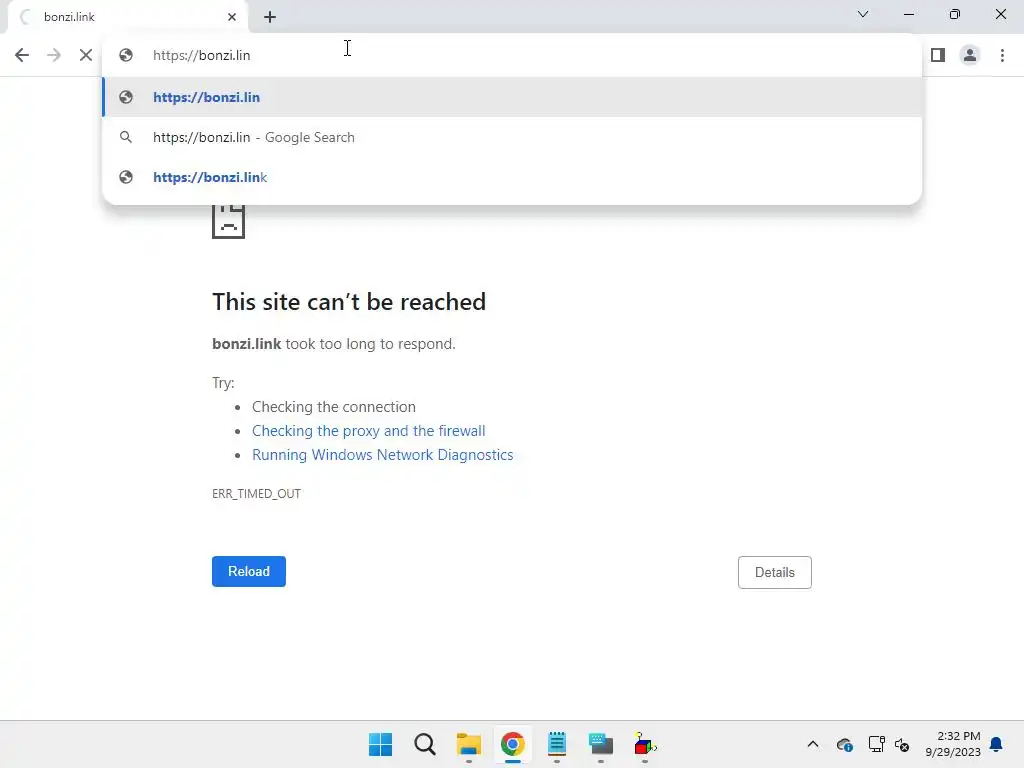This screenshot has height=768, width=1024.
Task: Click the cloud sync tray icon
Action: tap(844, 744)
